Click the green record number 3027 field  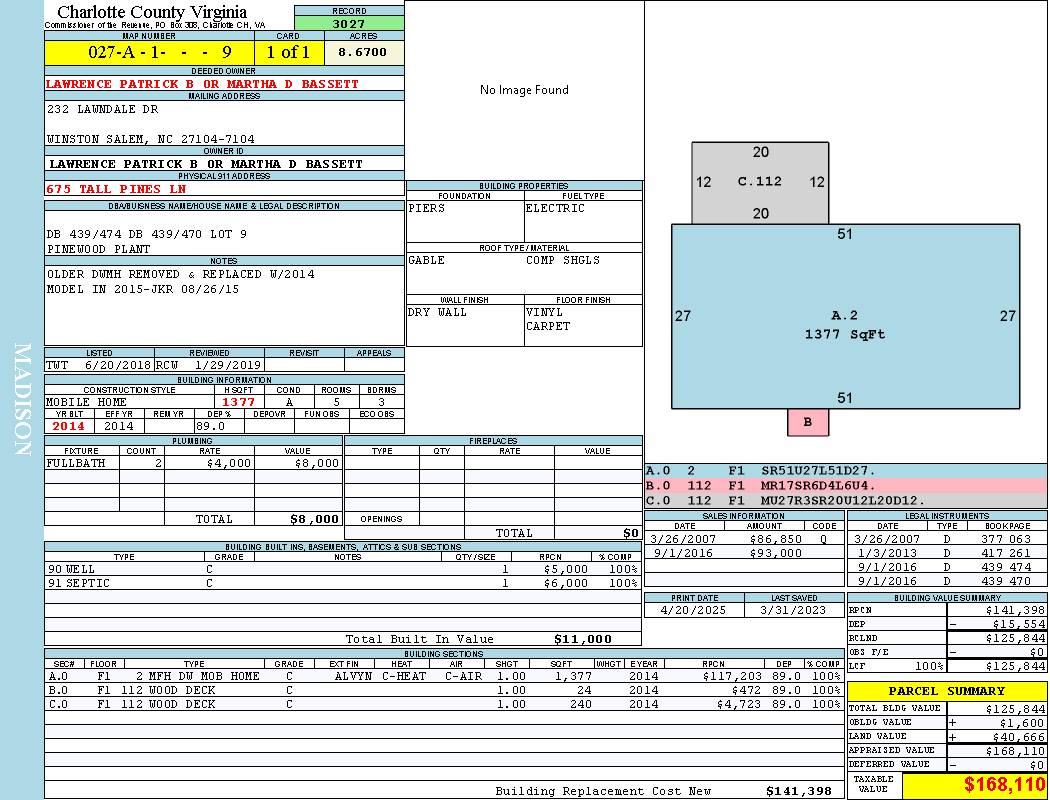[x=349, y=23]
